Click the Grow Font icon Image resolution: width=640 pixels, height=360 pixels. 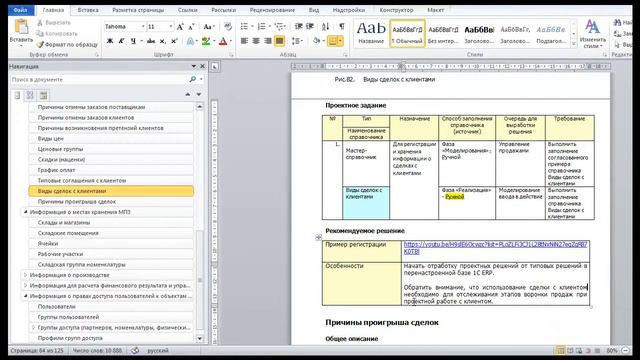point(180,27)
